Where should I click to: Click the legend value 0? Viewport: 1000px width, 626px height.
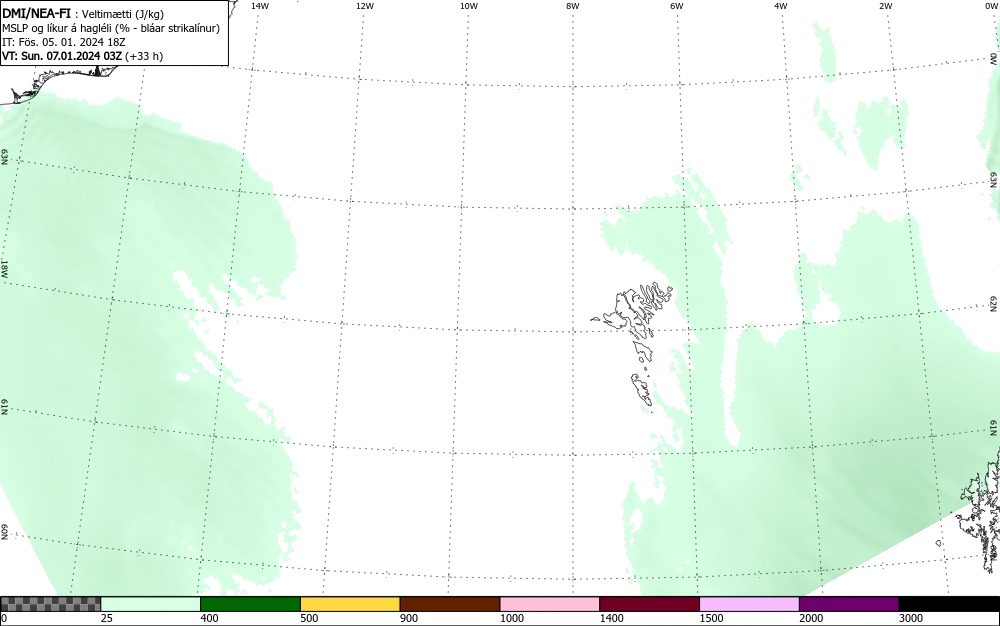4,618
